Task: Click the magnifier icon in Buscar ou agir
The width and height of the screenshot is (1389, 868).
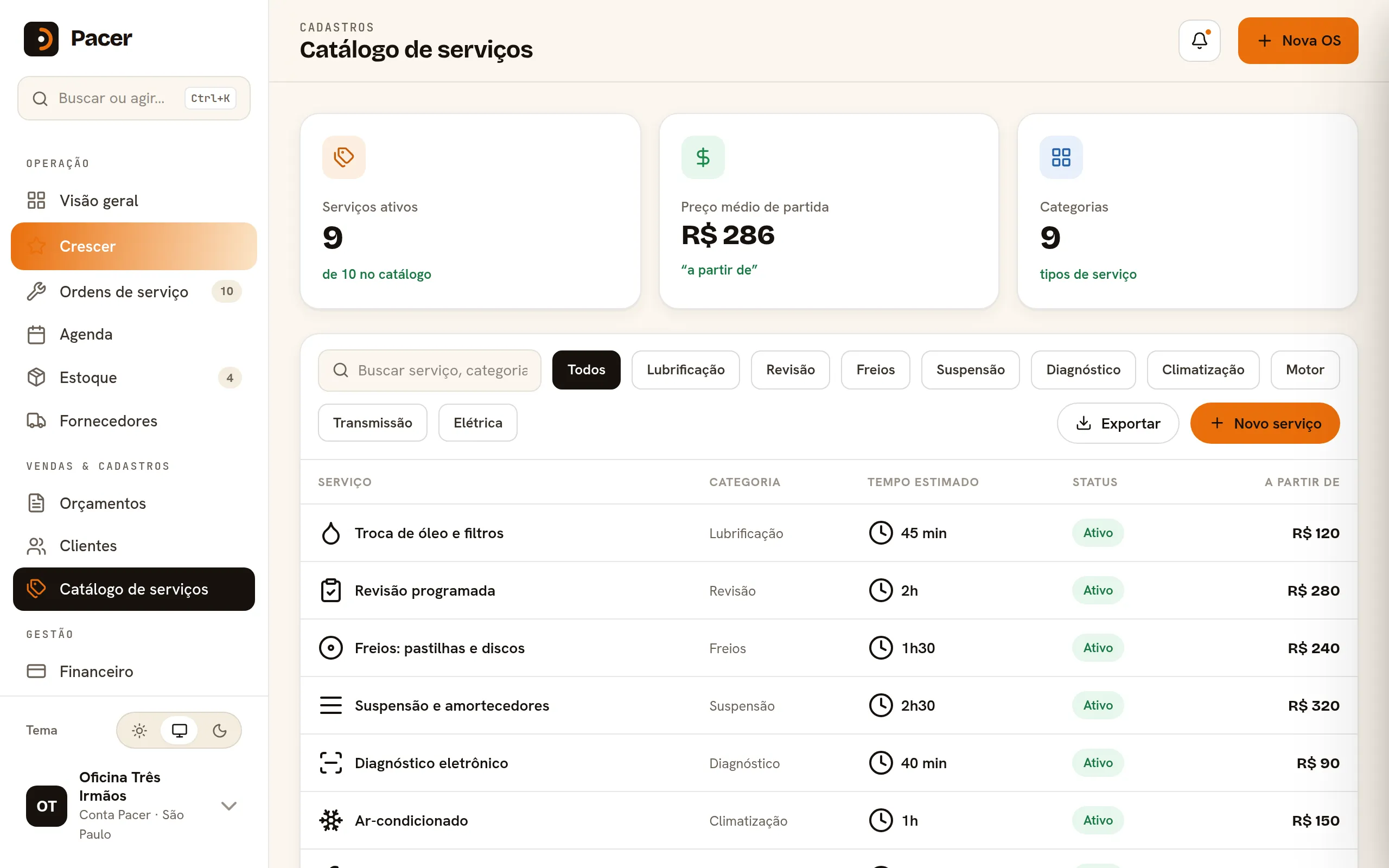Action: click(x=40, y=98)
